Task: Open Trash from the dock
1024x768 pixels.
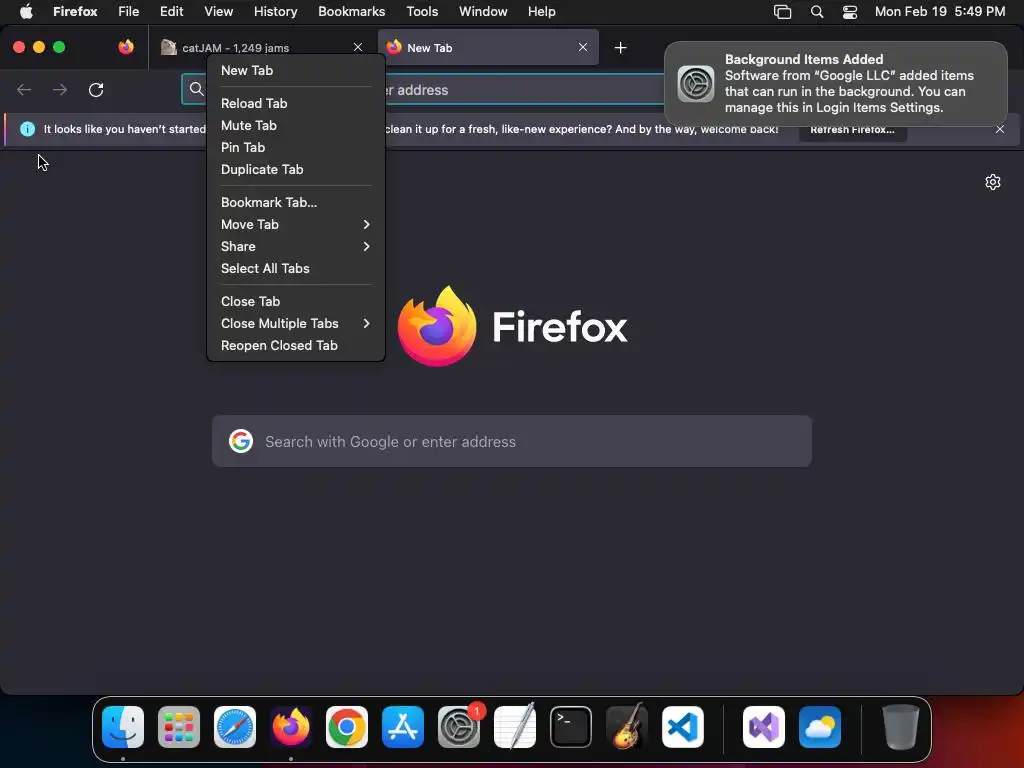Action: pyautogui.click(x=901, y=727)
